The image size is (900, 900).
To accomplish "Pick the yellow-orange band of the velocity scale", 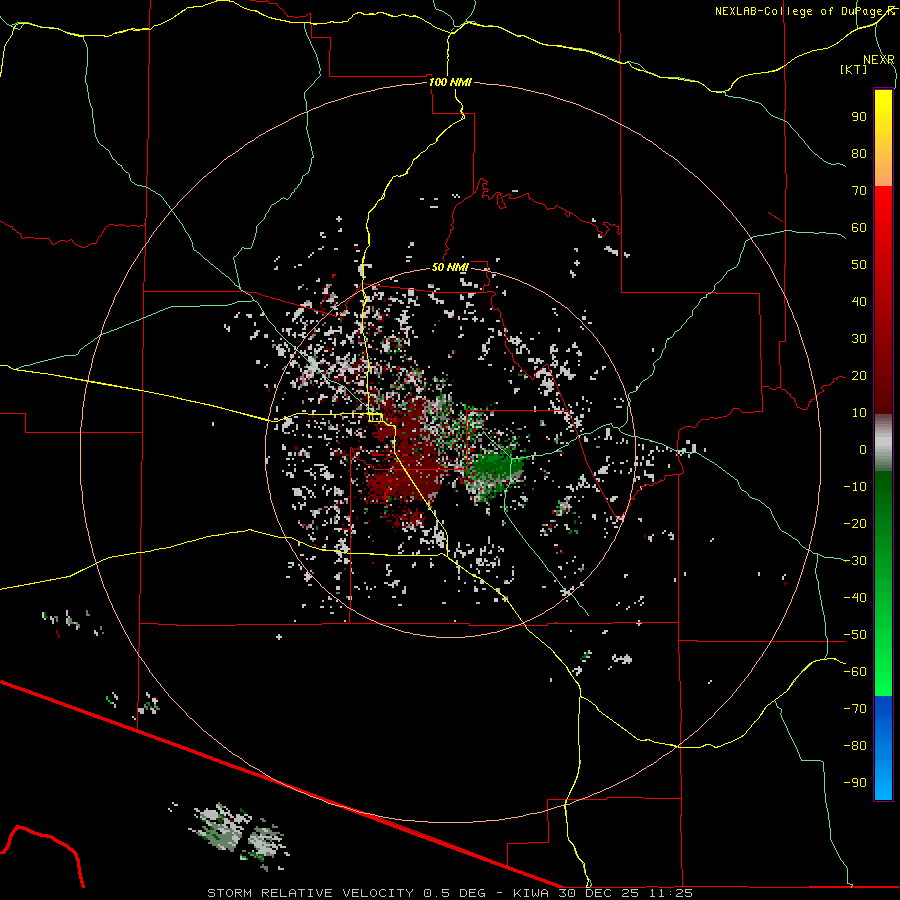I will pos(883,138).
